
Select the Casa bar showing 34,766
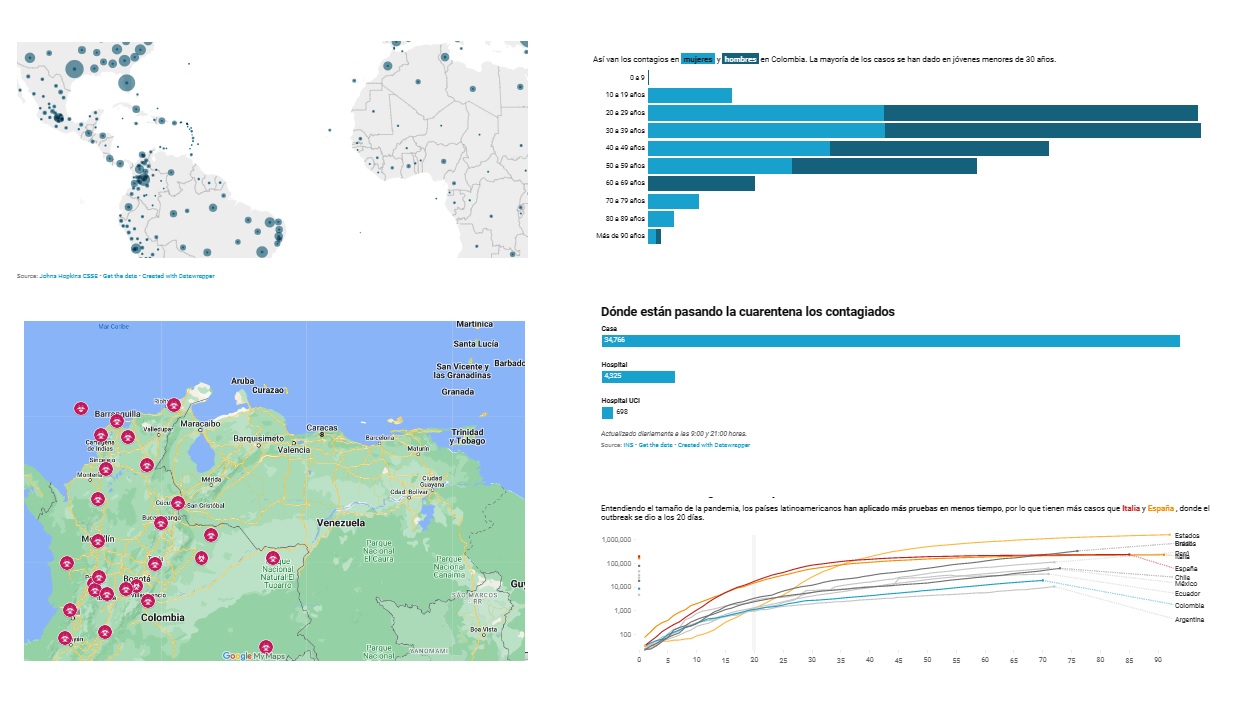tap(890, 341)
